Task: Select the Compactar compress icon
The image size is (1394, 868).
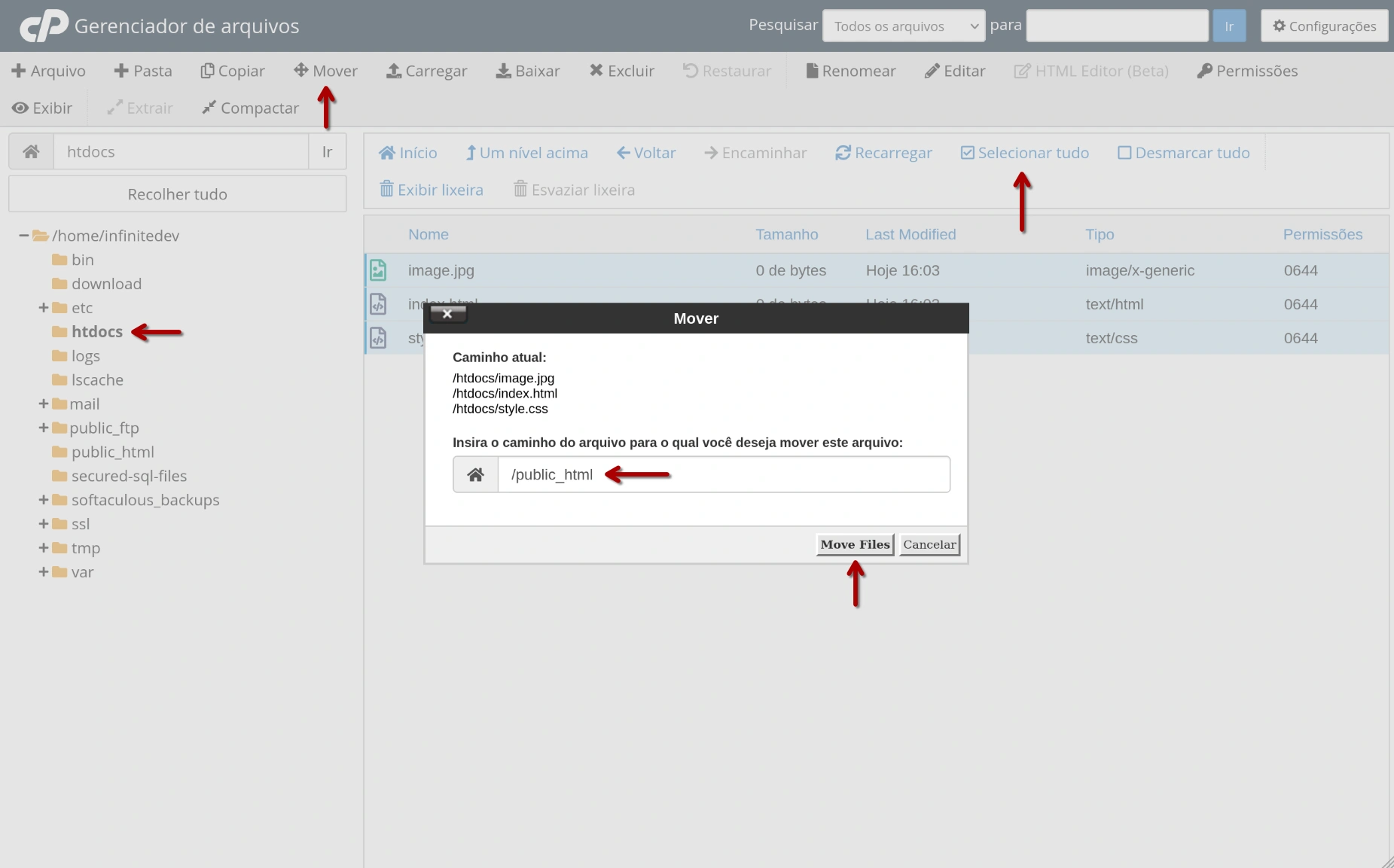Action: (x=250, y=108)
